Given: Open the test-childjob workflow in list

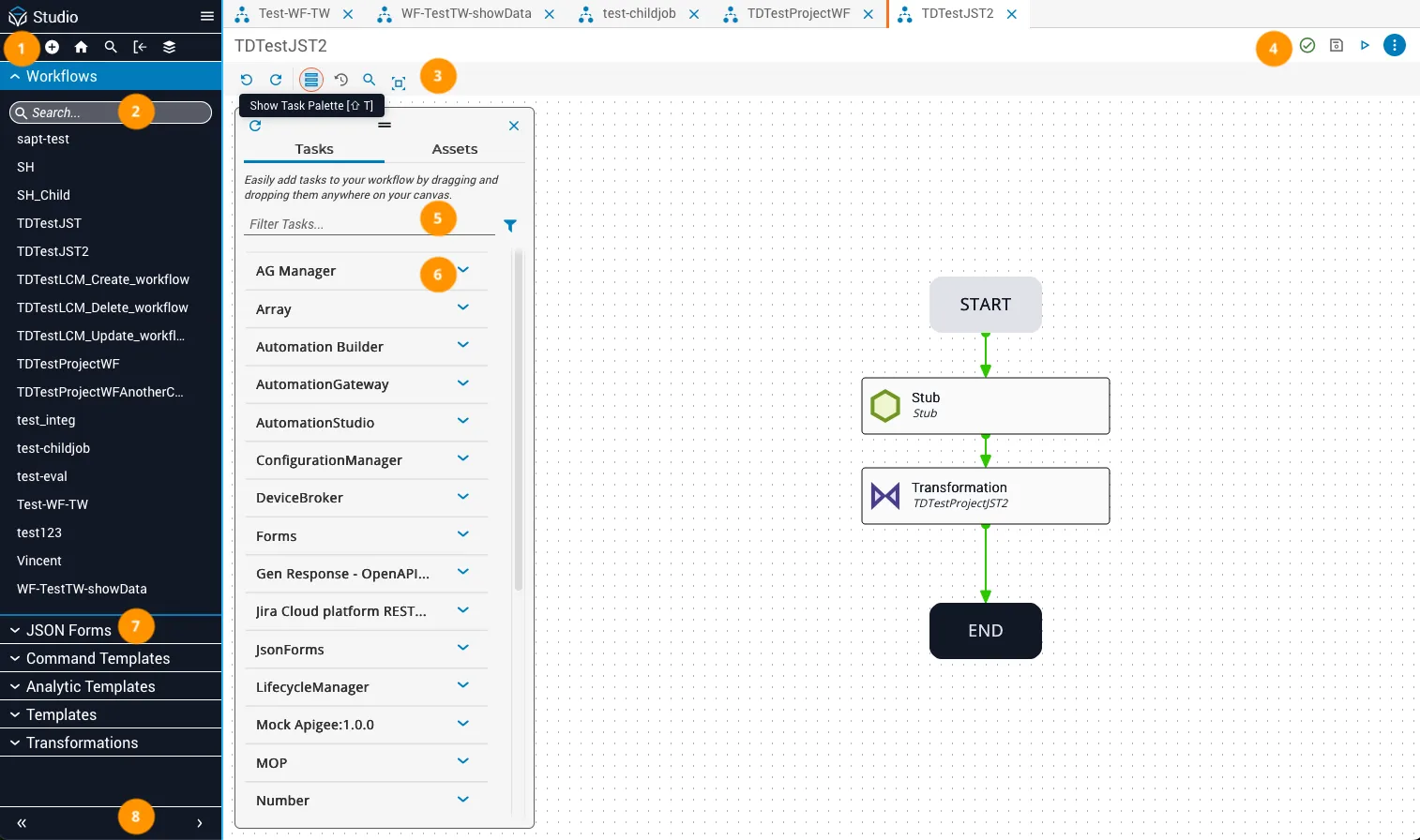Looking at the screenshot, I should [x=53, y=448].
